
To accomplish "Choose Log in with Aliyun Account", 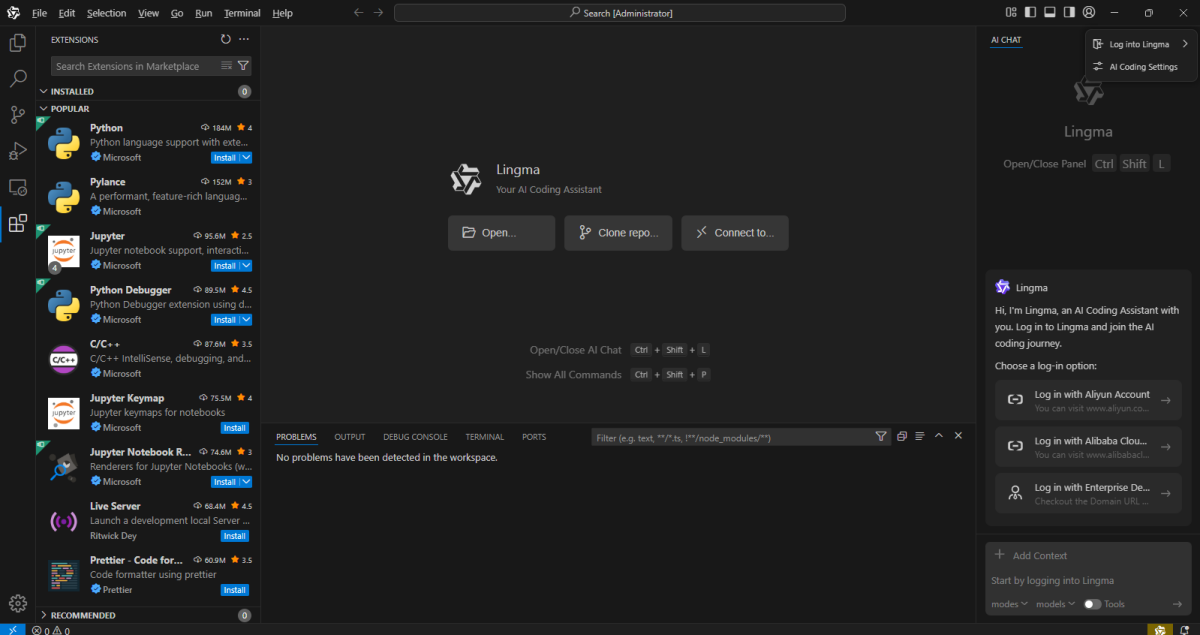I will point(1088,400).
